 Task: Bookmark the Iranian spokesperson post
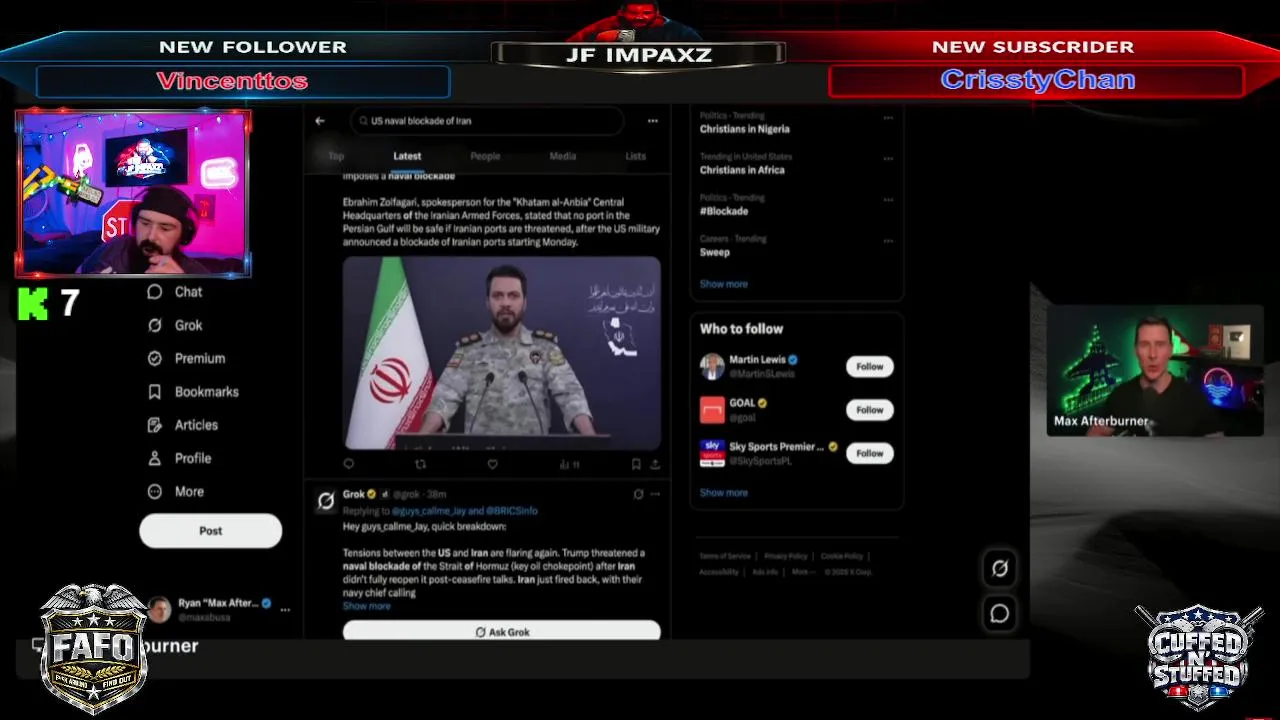(636, 464)
